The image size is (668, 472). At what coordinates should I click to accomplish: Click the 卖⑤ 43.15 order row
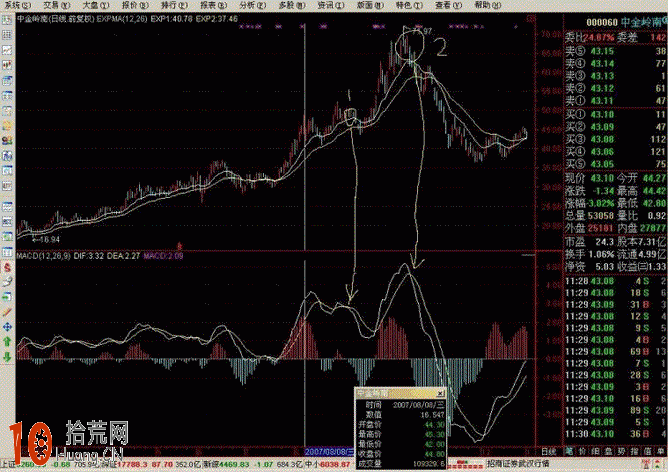click(616, 51)
